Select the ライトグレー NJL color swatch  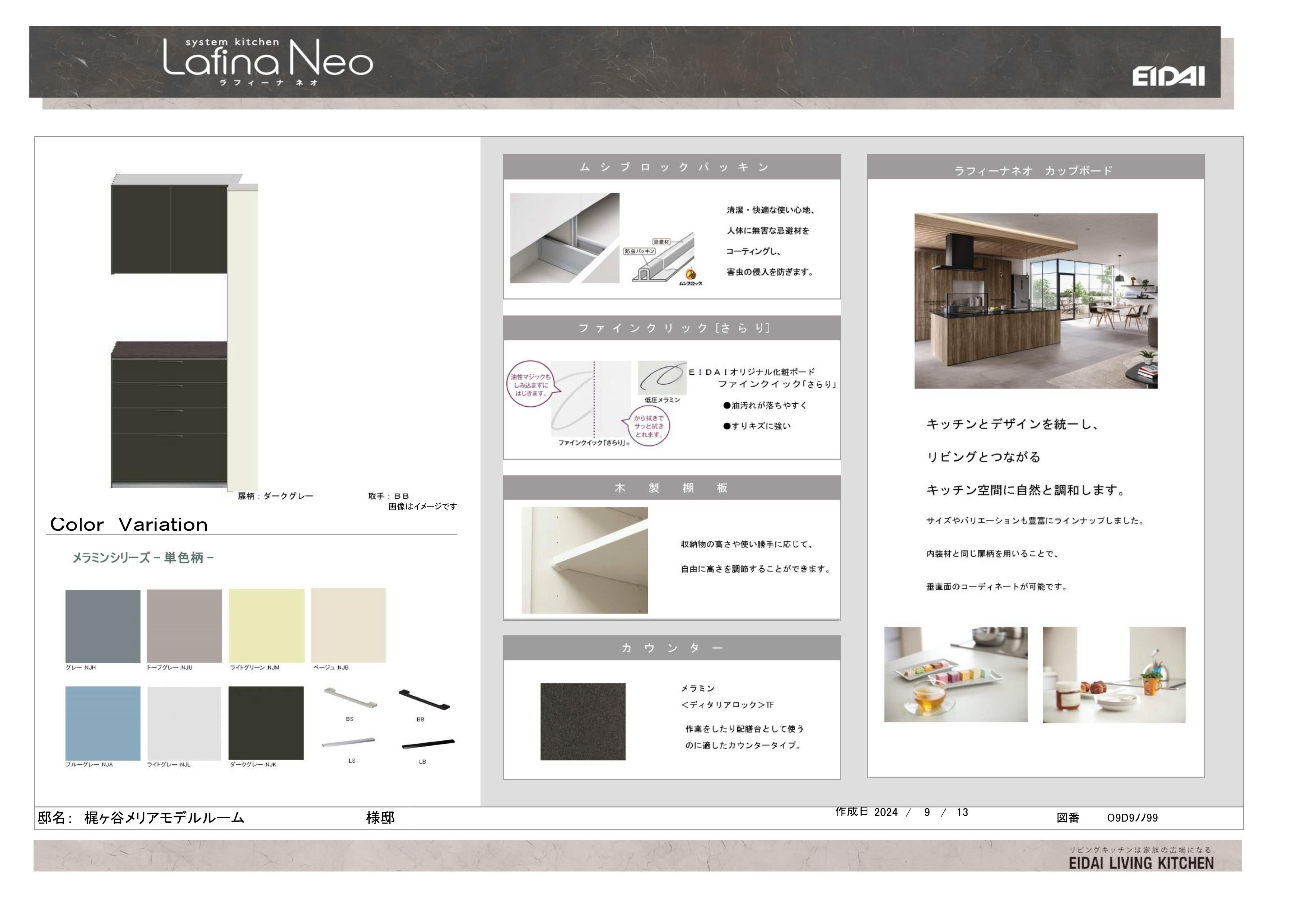[x=184, y=723]
